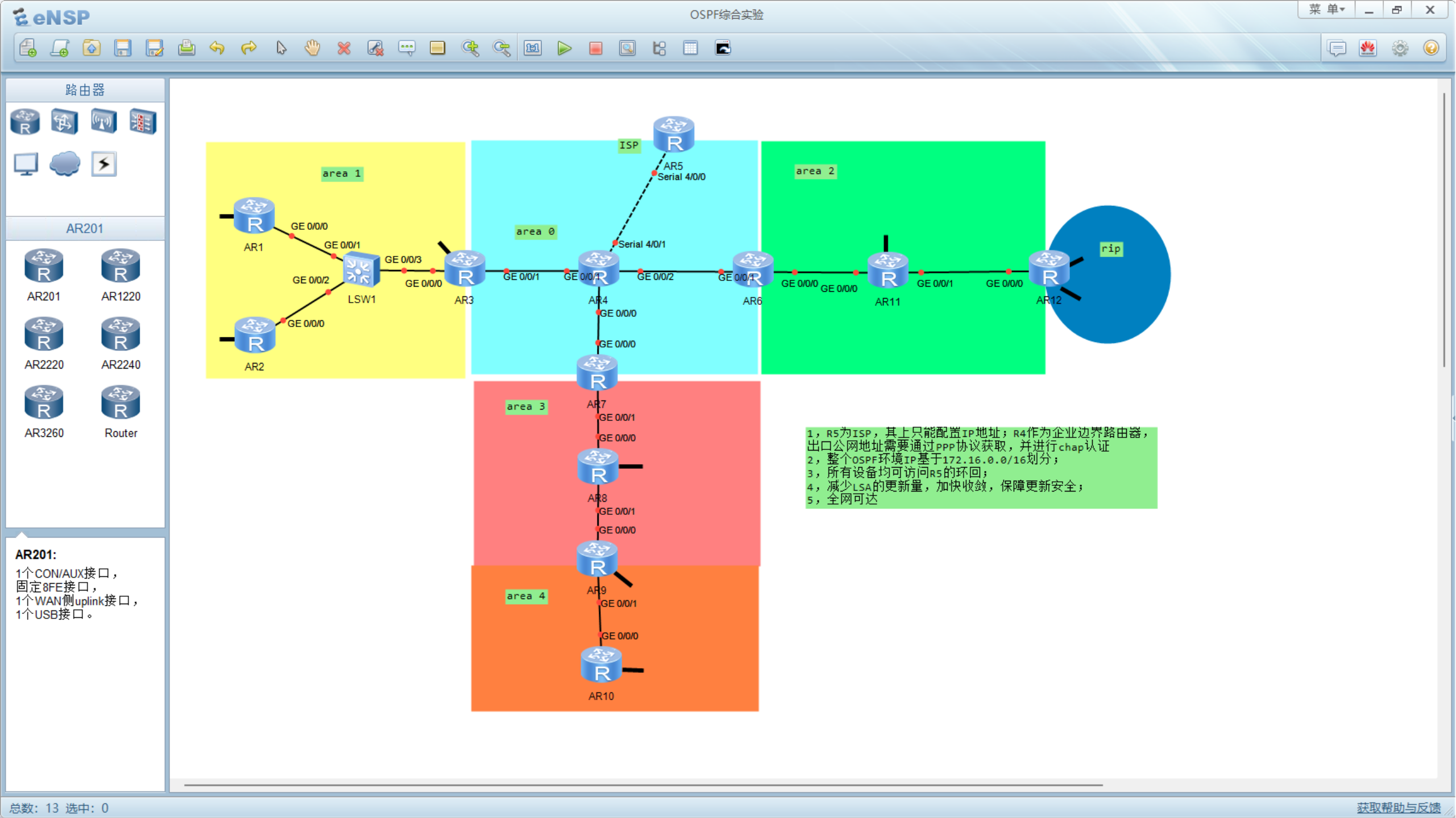The width and height of the screenshot is (1456, 818).
Task: Click the text note bubble tool
Action: 406,48
